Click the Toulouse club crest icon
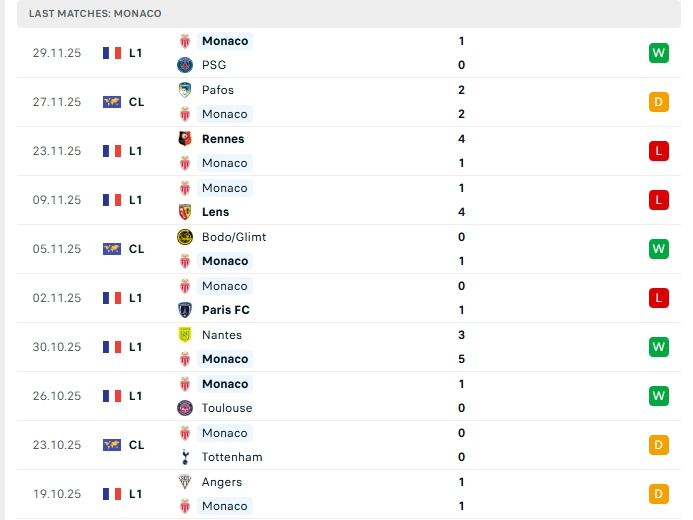 (184, 408)
